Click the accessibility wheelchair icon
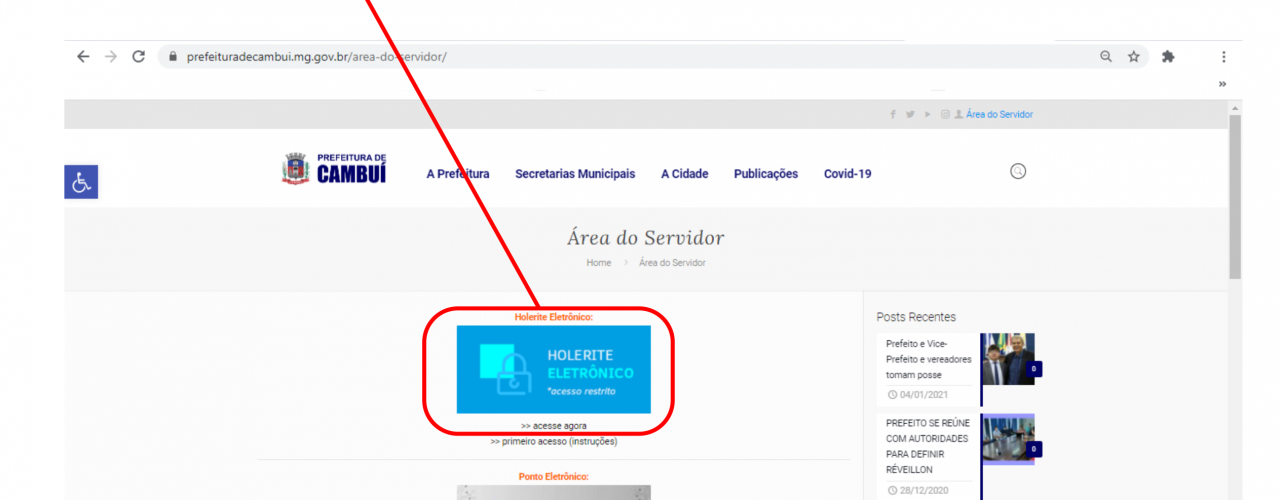 point(81,182)
